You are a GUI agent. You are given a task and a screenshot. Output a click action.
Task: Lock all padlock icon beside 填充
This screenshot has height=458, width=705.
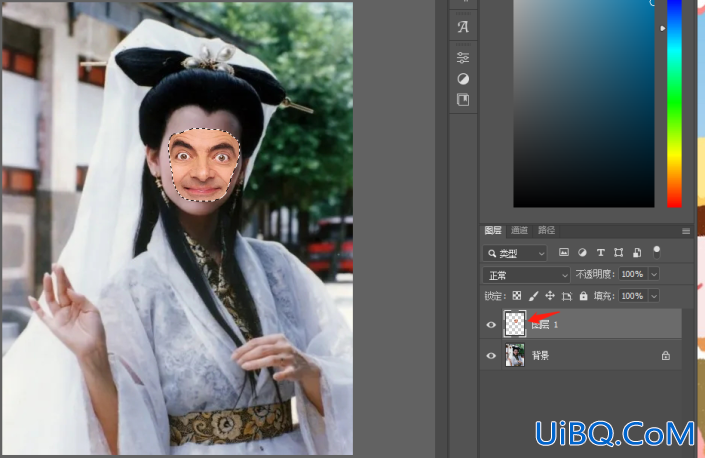coord(584,296)
